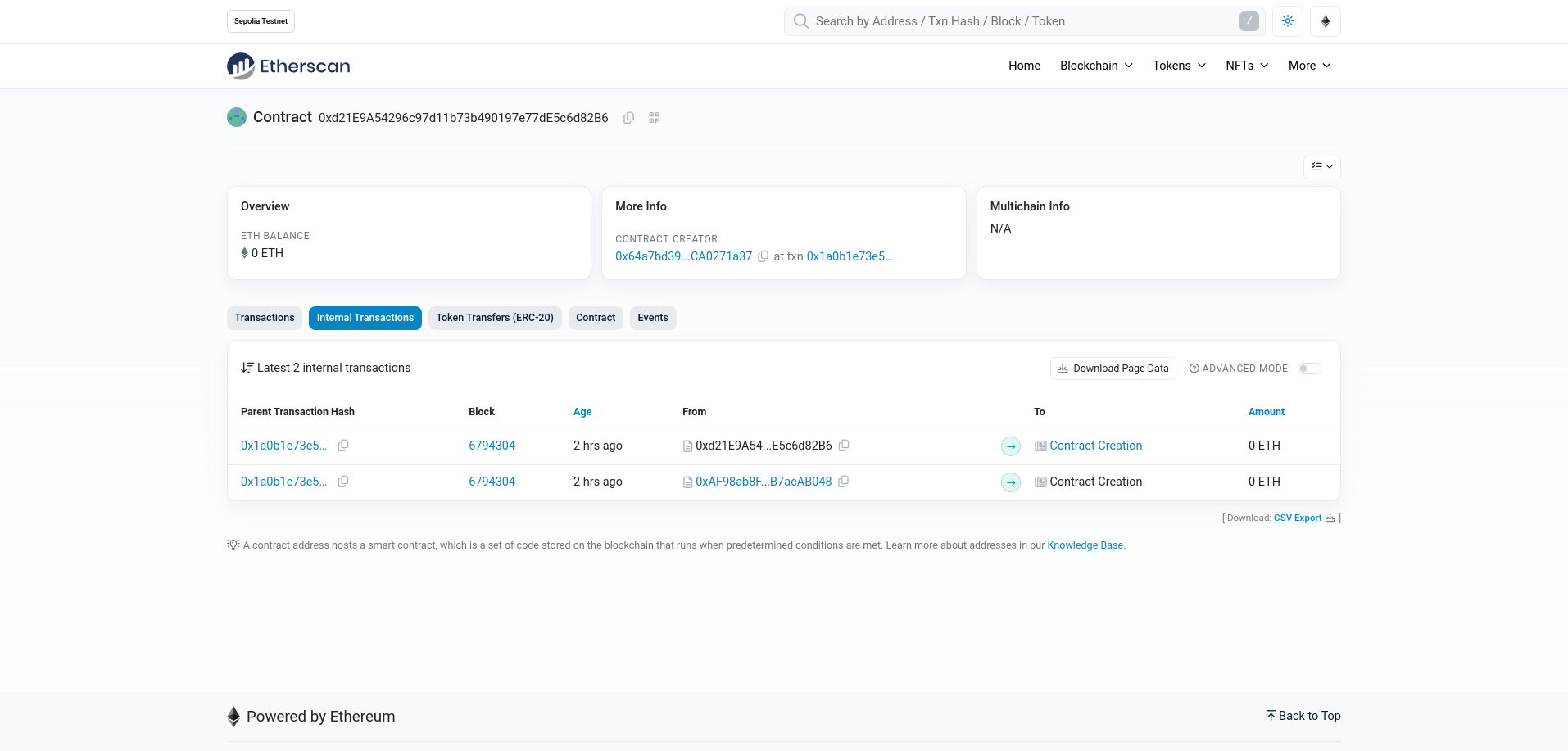
Task: Toggle the light/dark theme sun icon
Action: click(x=1288, y=21)
